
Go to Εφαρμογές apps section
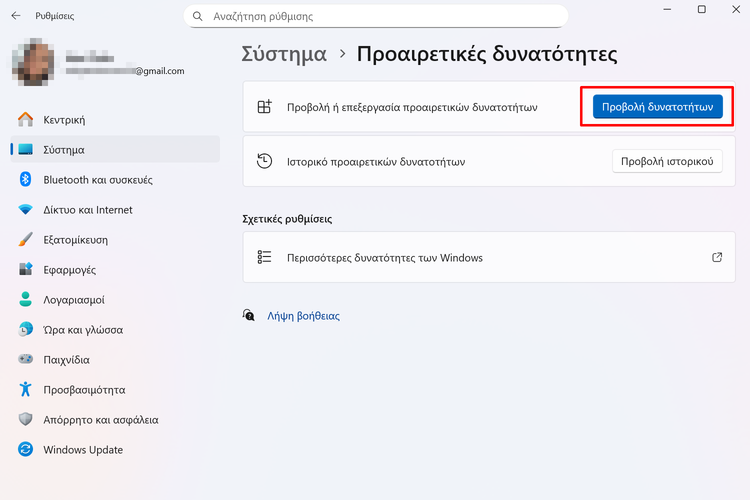[69, 270]
